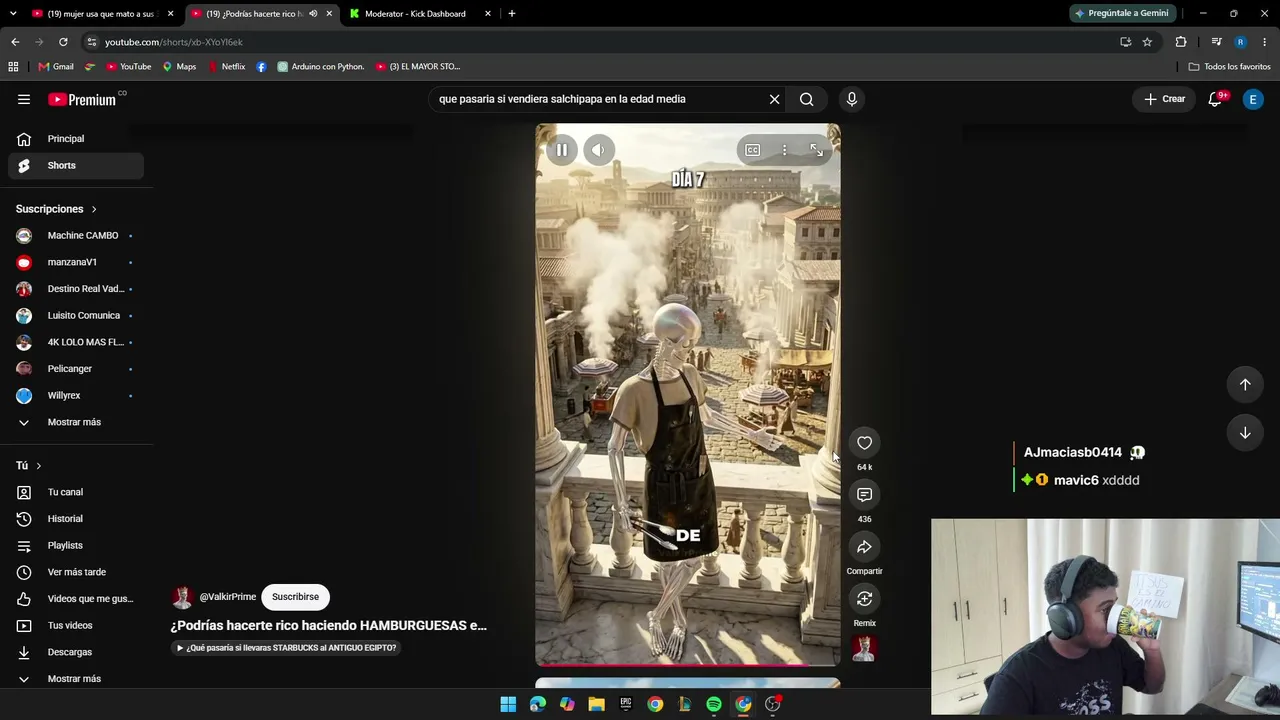
Task: Open the Windows Start menu
Action: pos(508,704)
